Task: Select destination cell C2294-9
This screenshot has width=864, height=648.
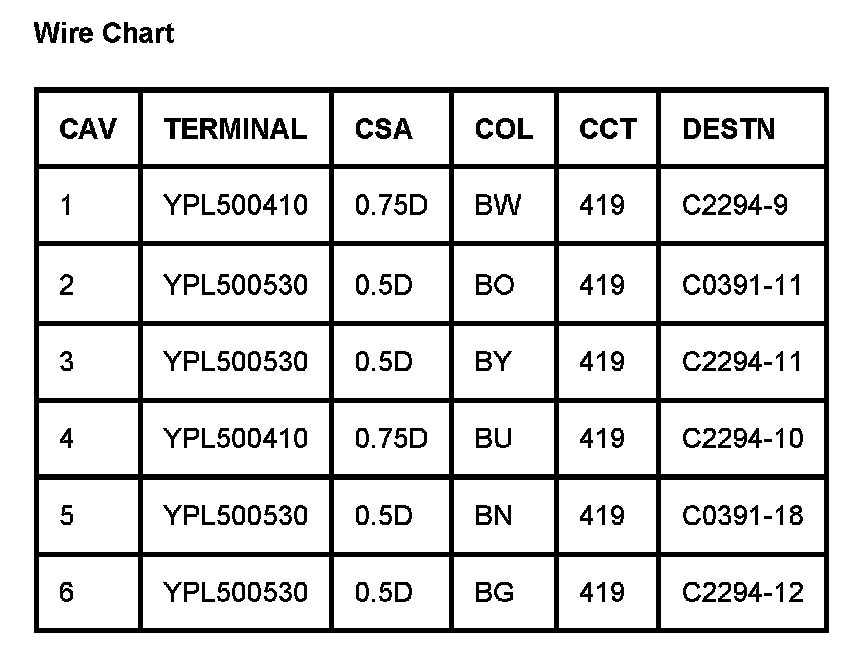Action: pos(735,206)
